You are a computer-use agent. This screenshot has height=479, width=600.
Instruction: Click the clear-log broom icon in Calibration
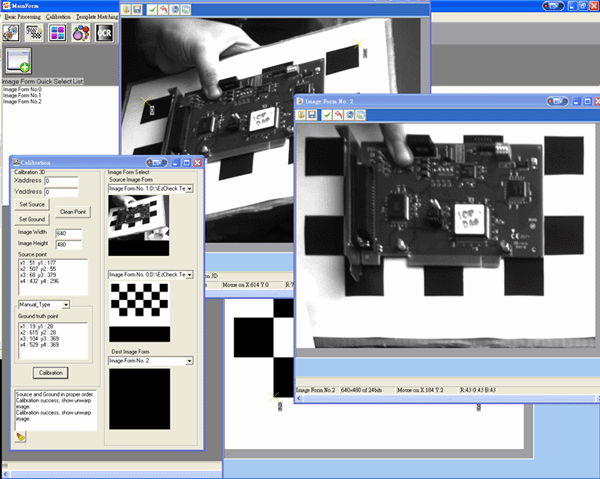pos(20,437)
